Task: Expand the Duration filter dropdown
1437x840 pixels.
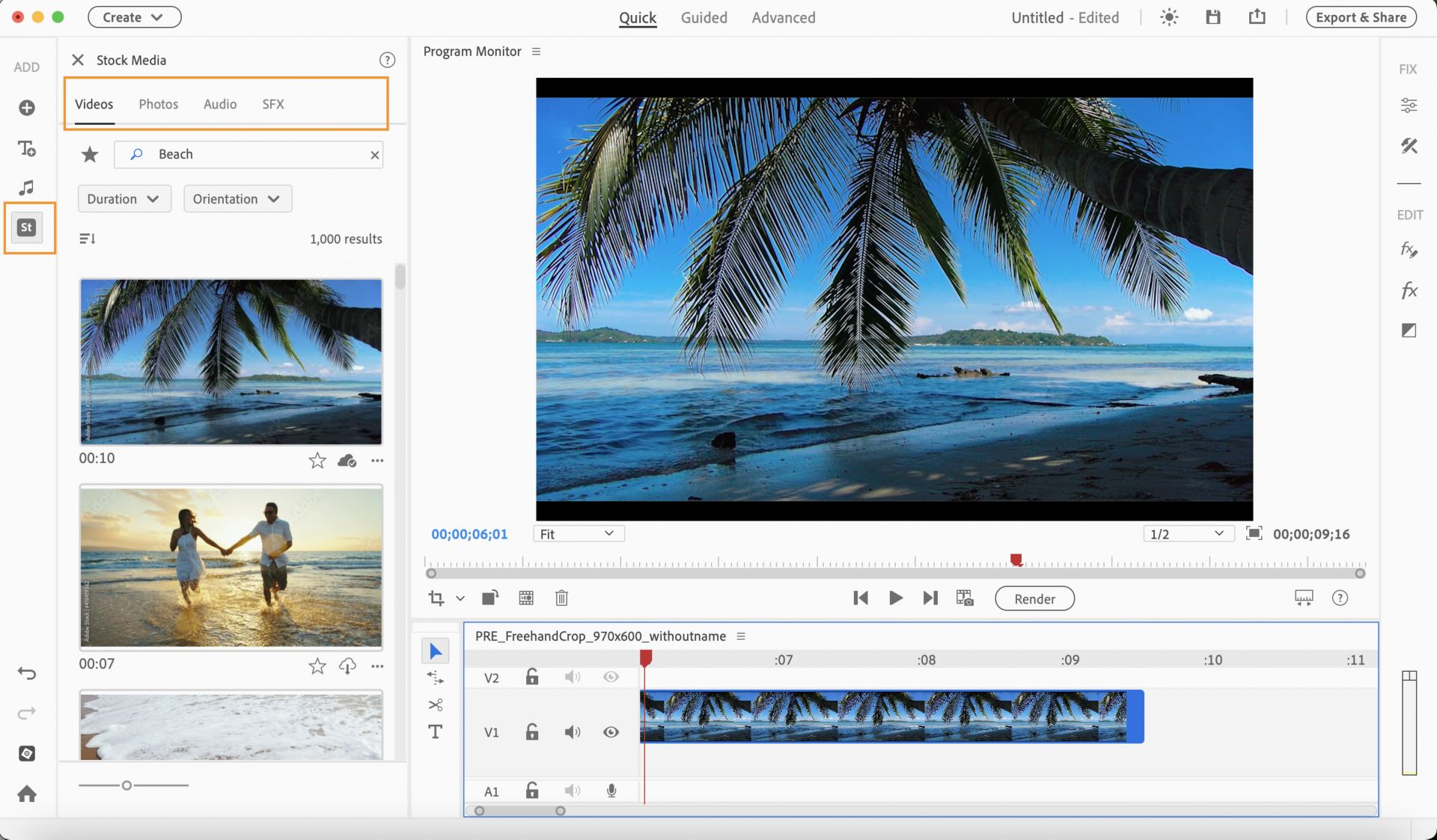Action: point(124,199)
